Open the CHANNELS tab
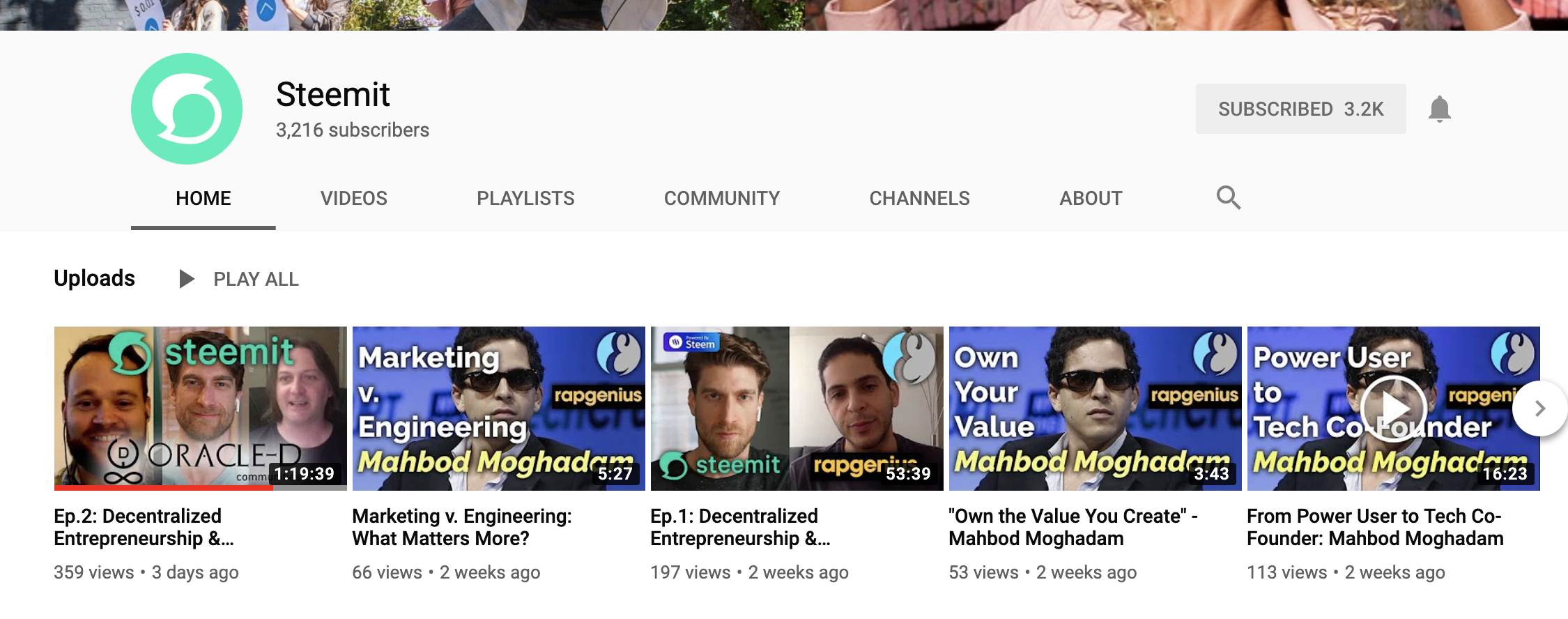 919,199
